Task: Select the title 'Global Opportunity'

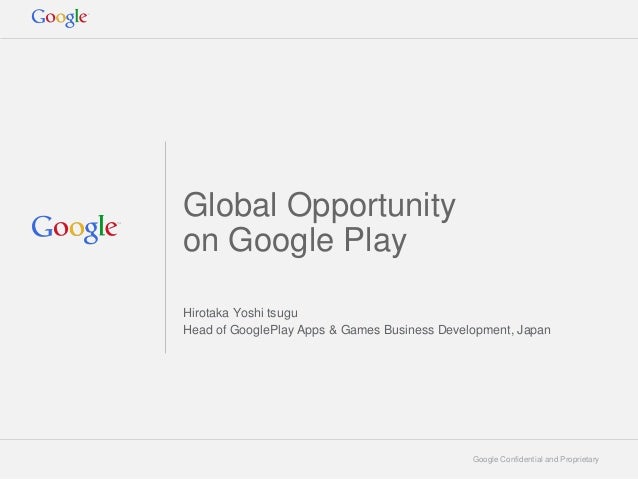Action: coord(319,206)
